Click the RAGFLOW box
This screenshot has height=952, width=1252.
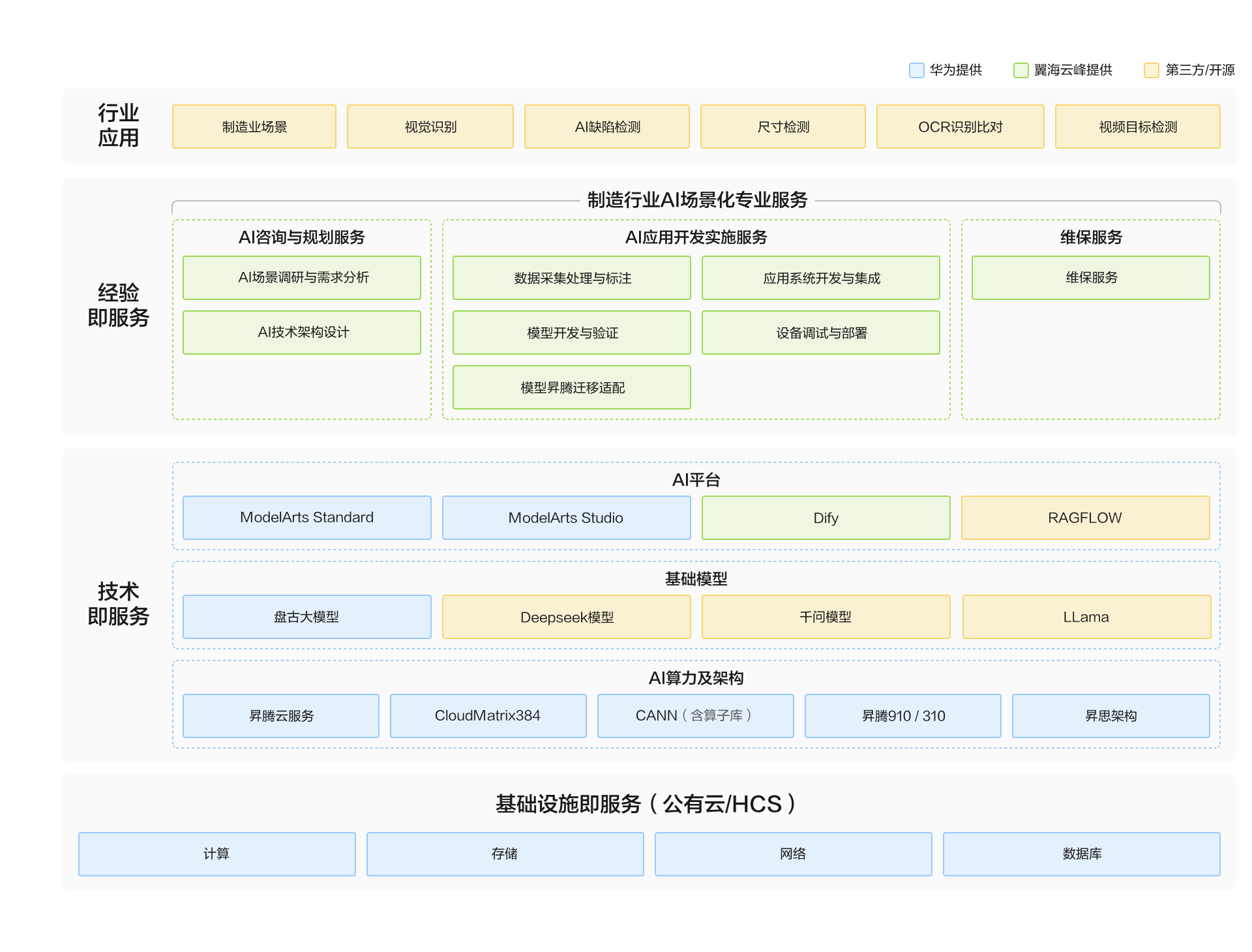pyautogui.click(x=1086, y=518)
